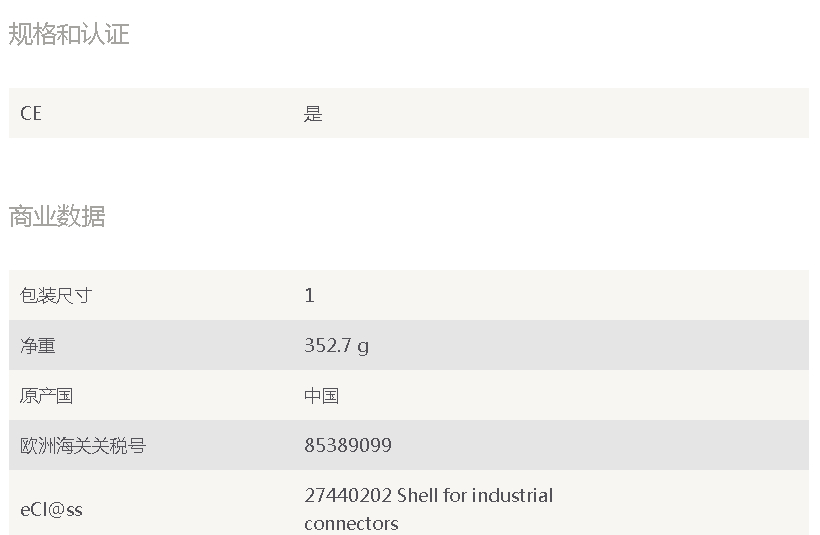Select the CE label cell

[31, 113]
